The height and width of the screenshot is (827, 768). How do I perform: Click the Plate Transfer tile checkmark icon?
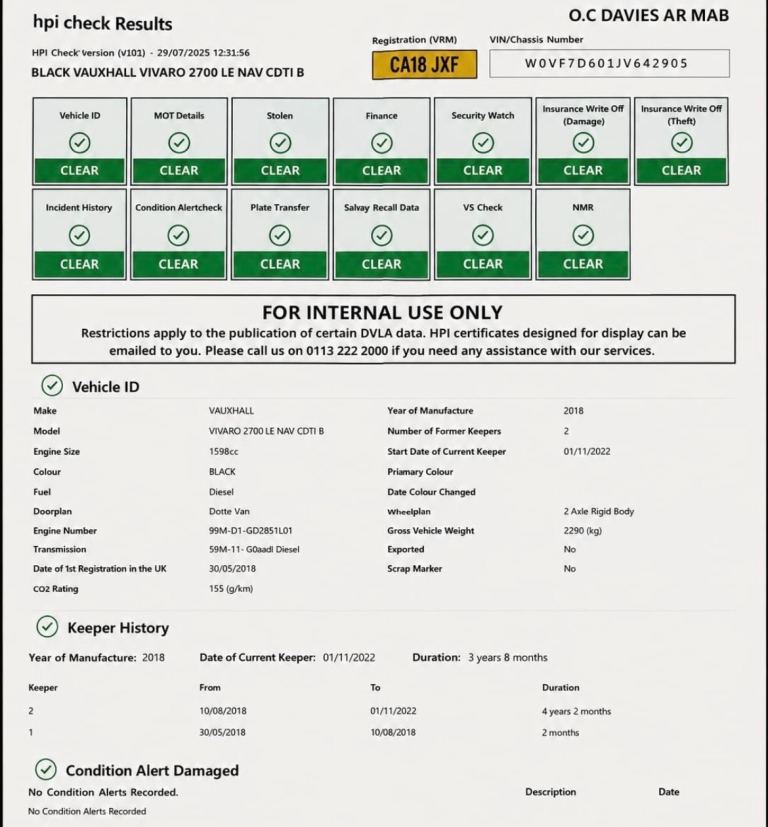pos(280,235)
